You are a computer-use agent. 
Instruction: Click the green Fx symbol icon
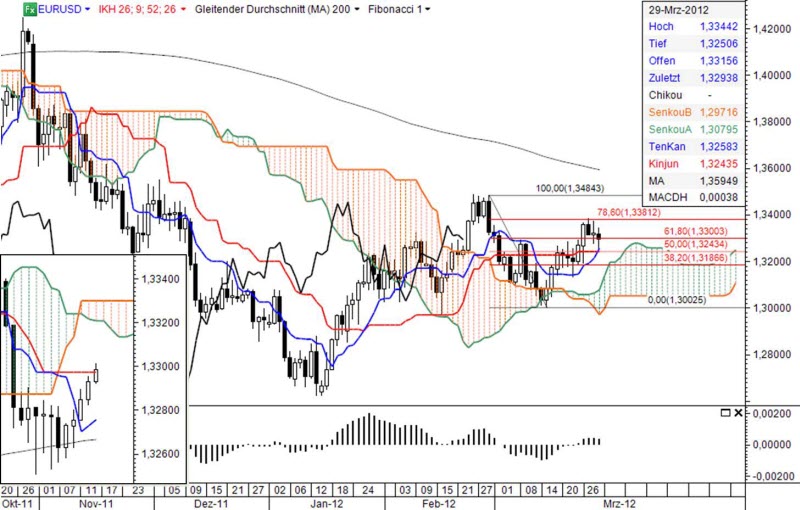point(30,9)
